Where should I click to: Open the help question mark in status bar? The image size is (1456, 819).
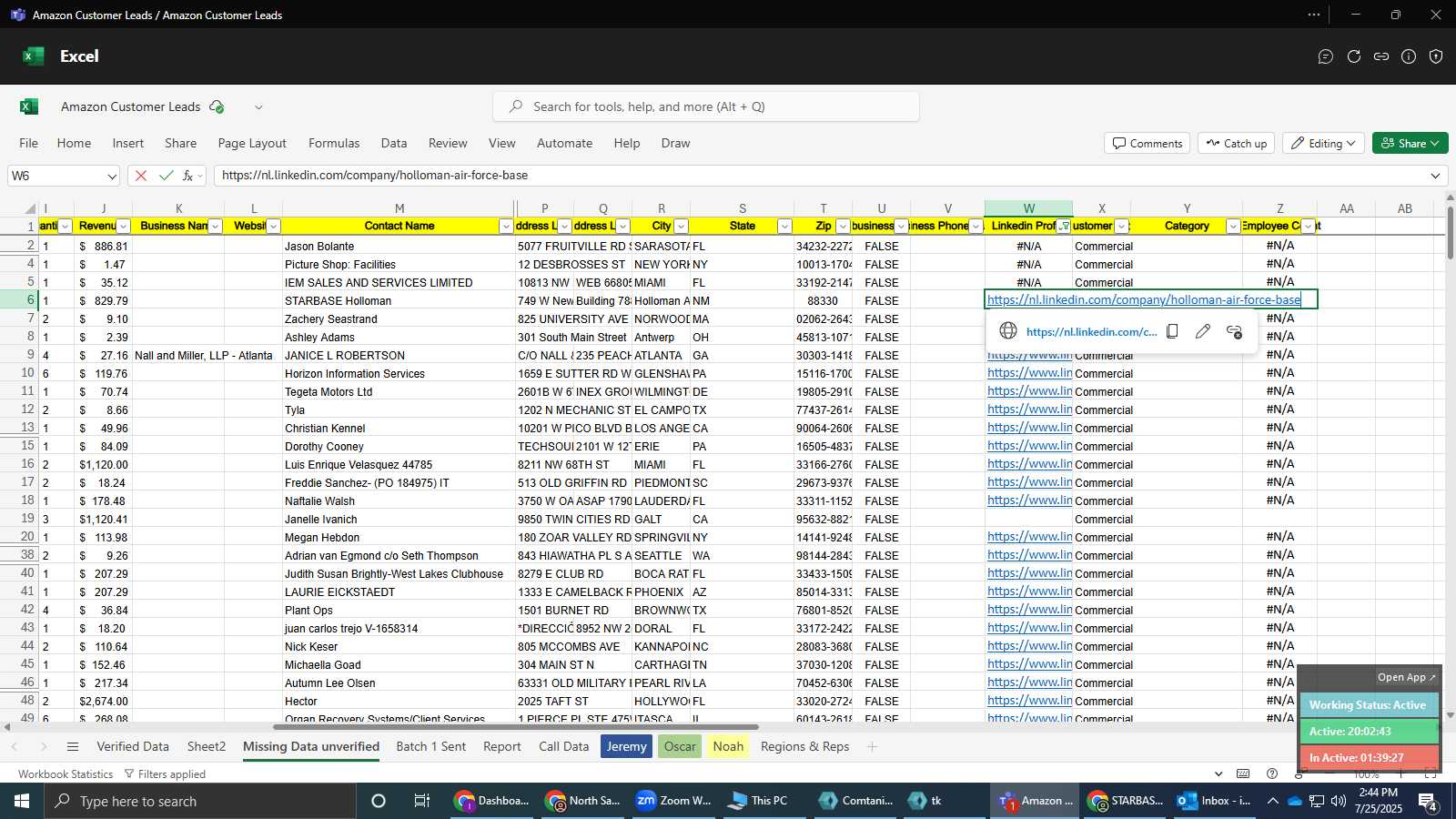(x=1272, y=773)
